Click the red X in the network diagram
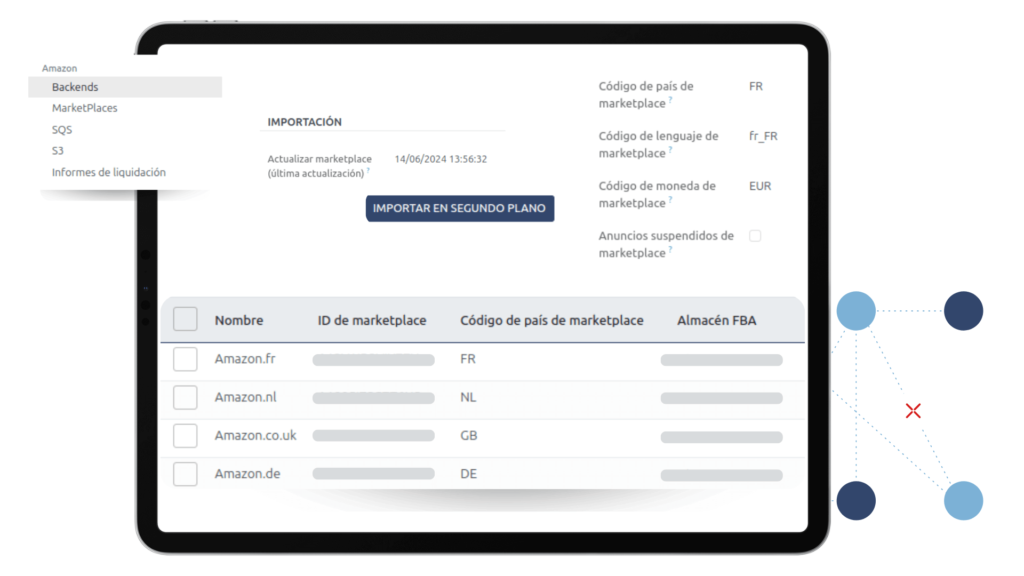1024x576 pixels. coord(912,410)
